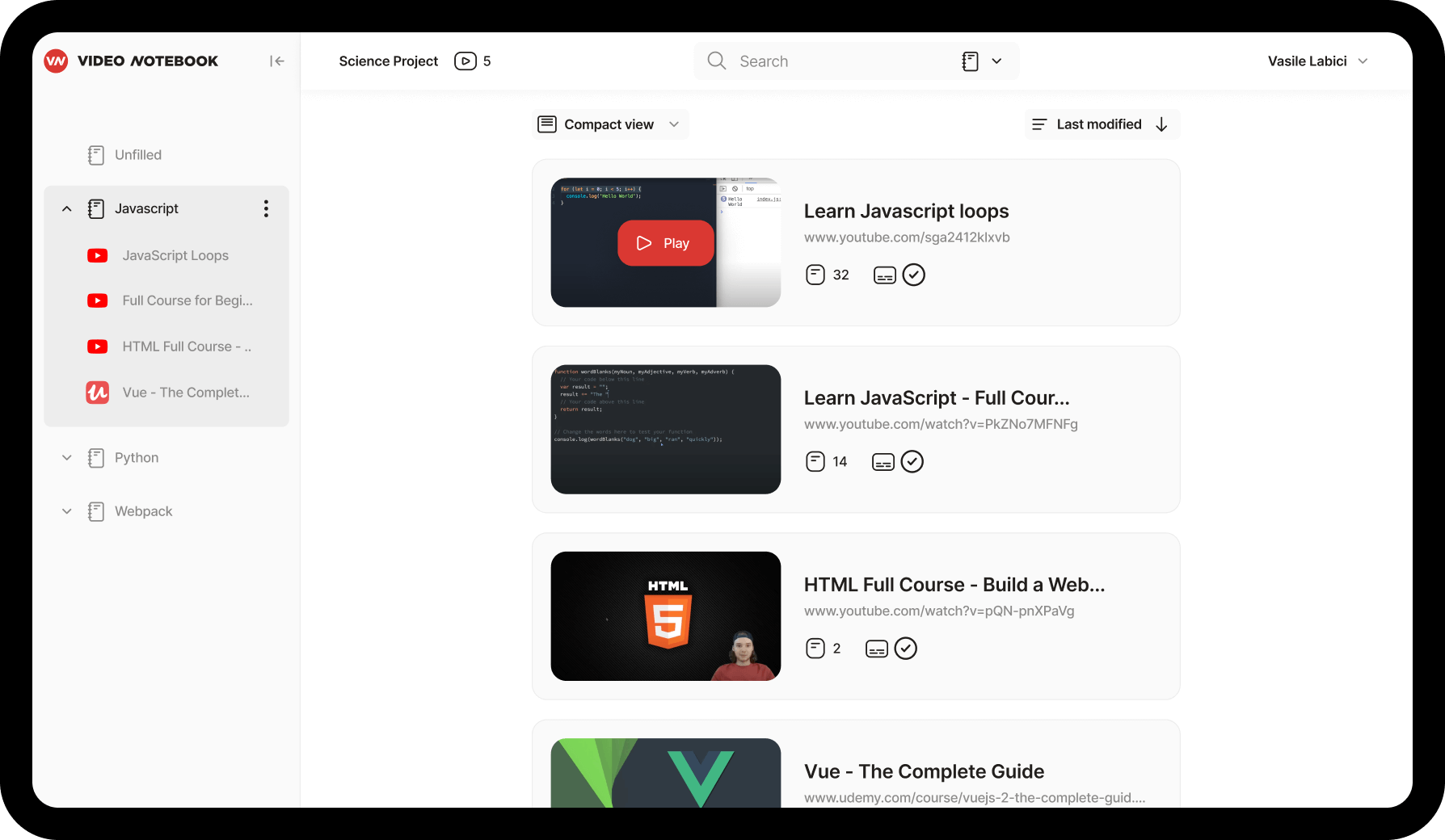Image resolution: width=1445 pixels, height=840 pixels.
Task: Open the search filter dropdown chevron
Action: coord(996,61)
